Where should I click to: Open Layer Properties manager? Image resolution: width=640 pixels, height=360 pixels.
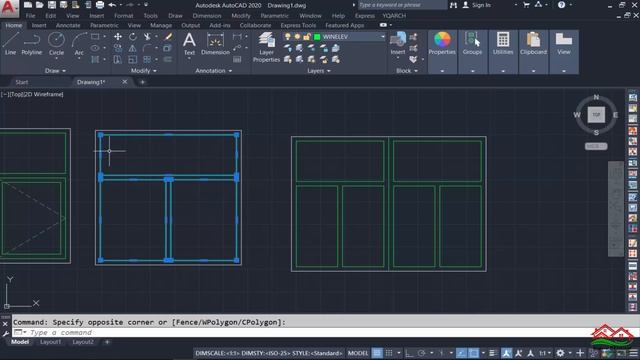click(266, 47)
